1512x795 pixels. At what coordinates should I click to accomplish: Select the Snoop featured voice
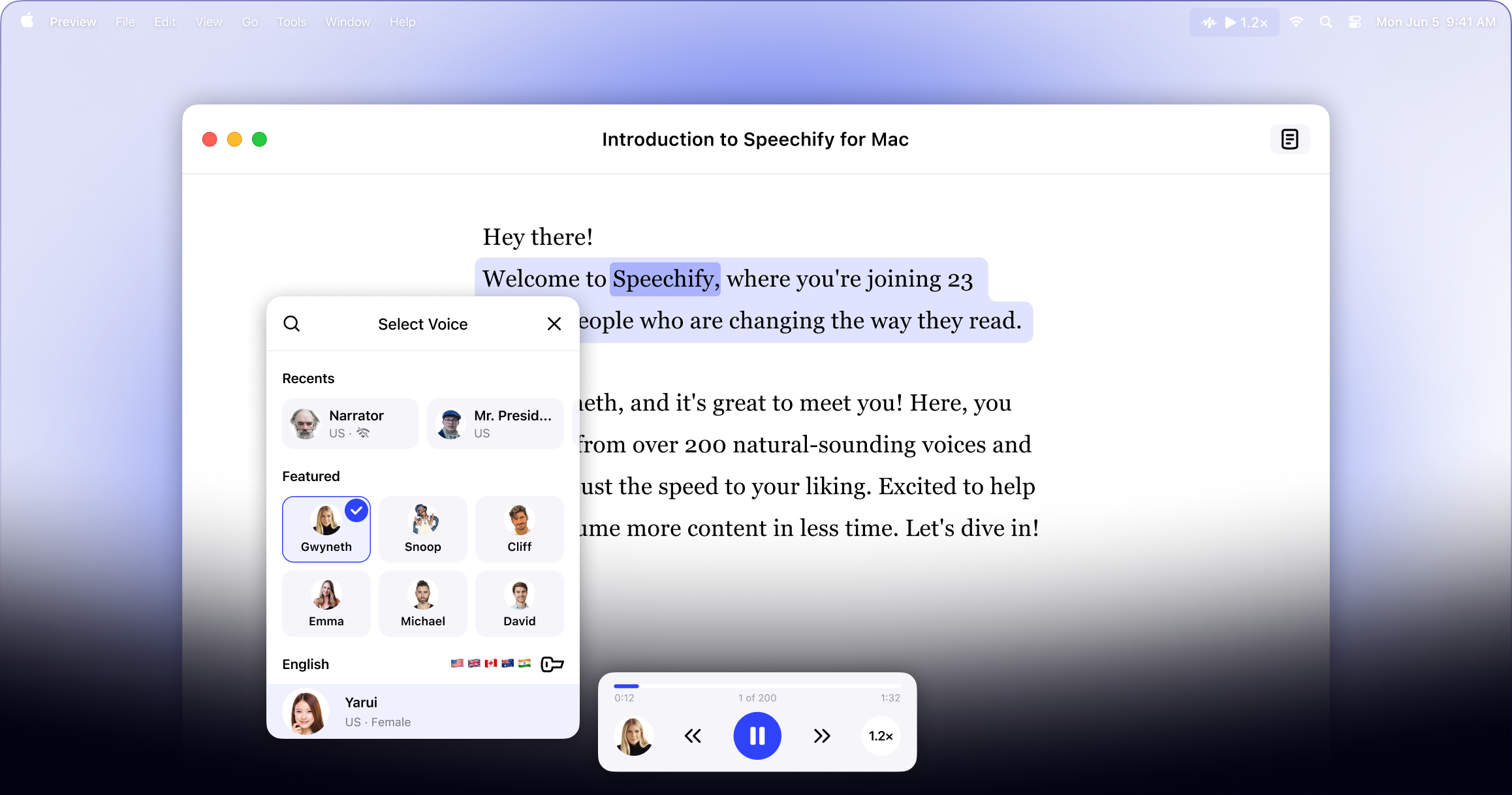423,529
